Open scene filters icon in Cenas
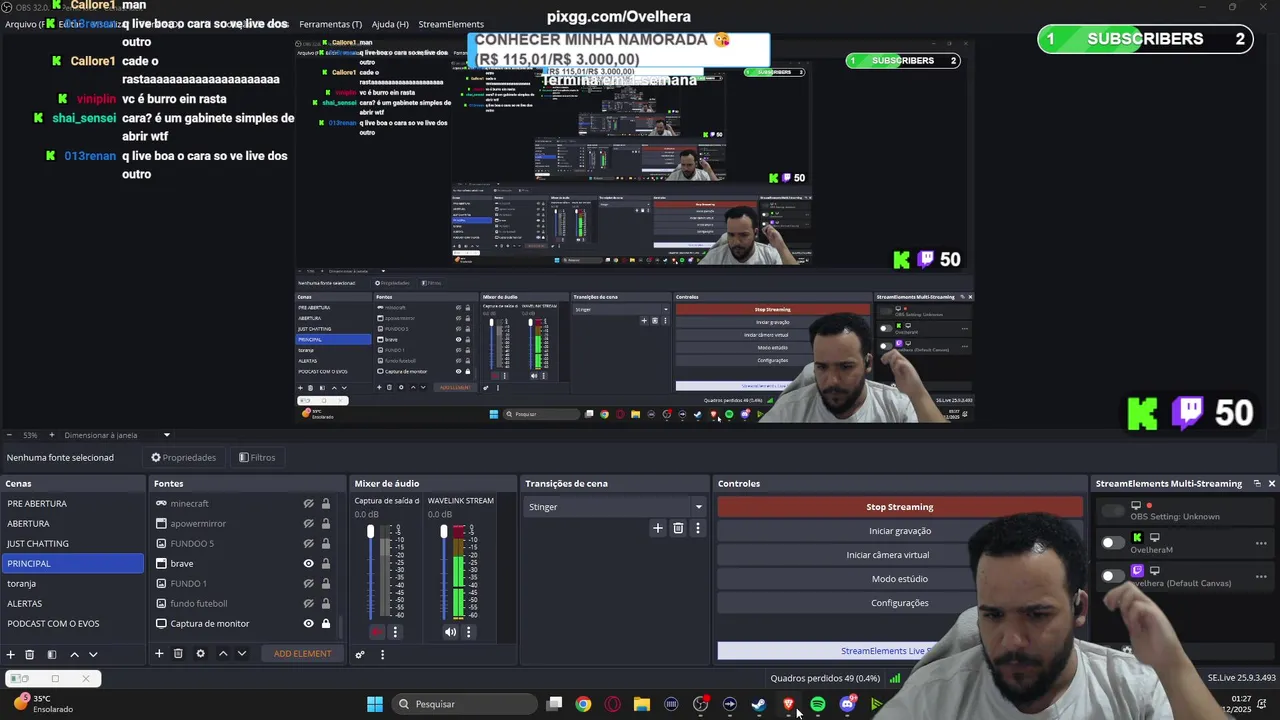 pyautogui.click(x=52, y=654)
